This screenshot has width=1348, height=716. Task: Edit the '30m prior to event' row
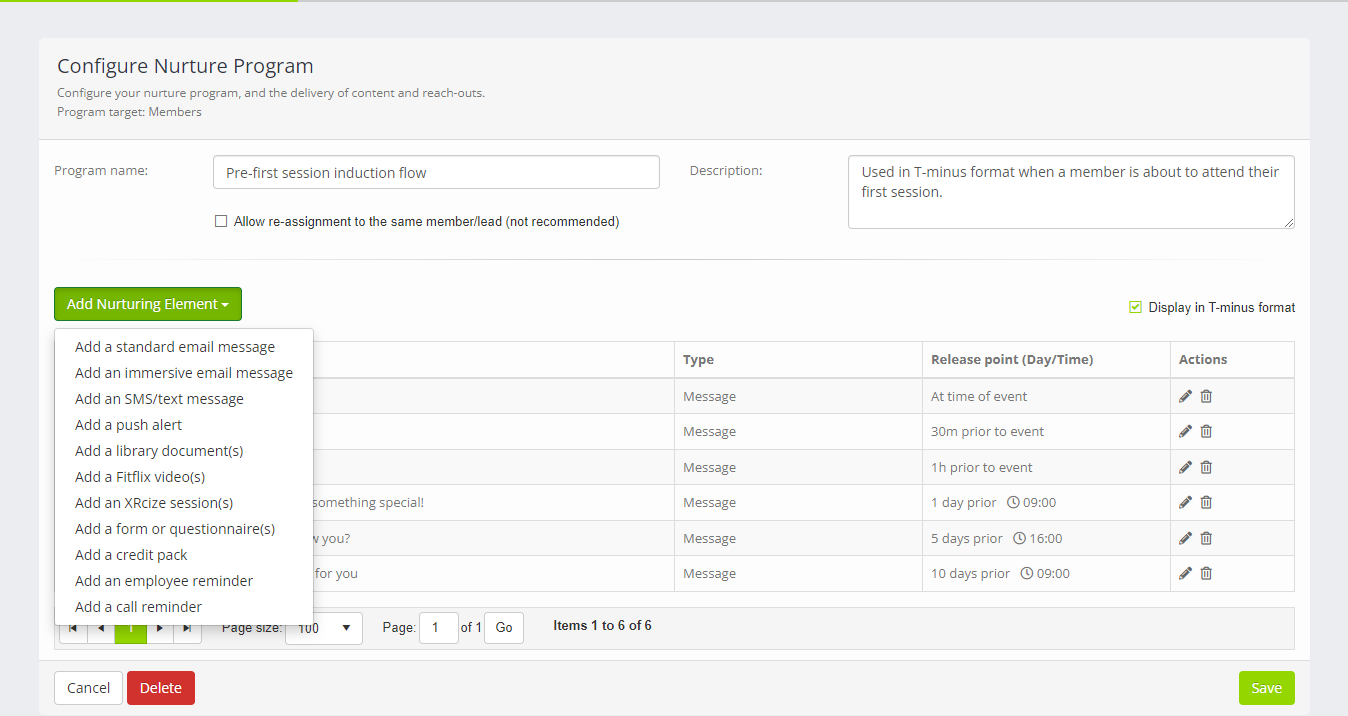1185,431
